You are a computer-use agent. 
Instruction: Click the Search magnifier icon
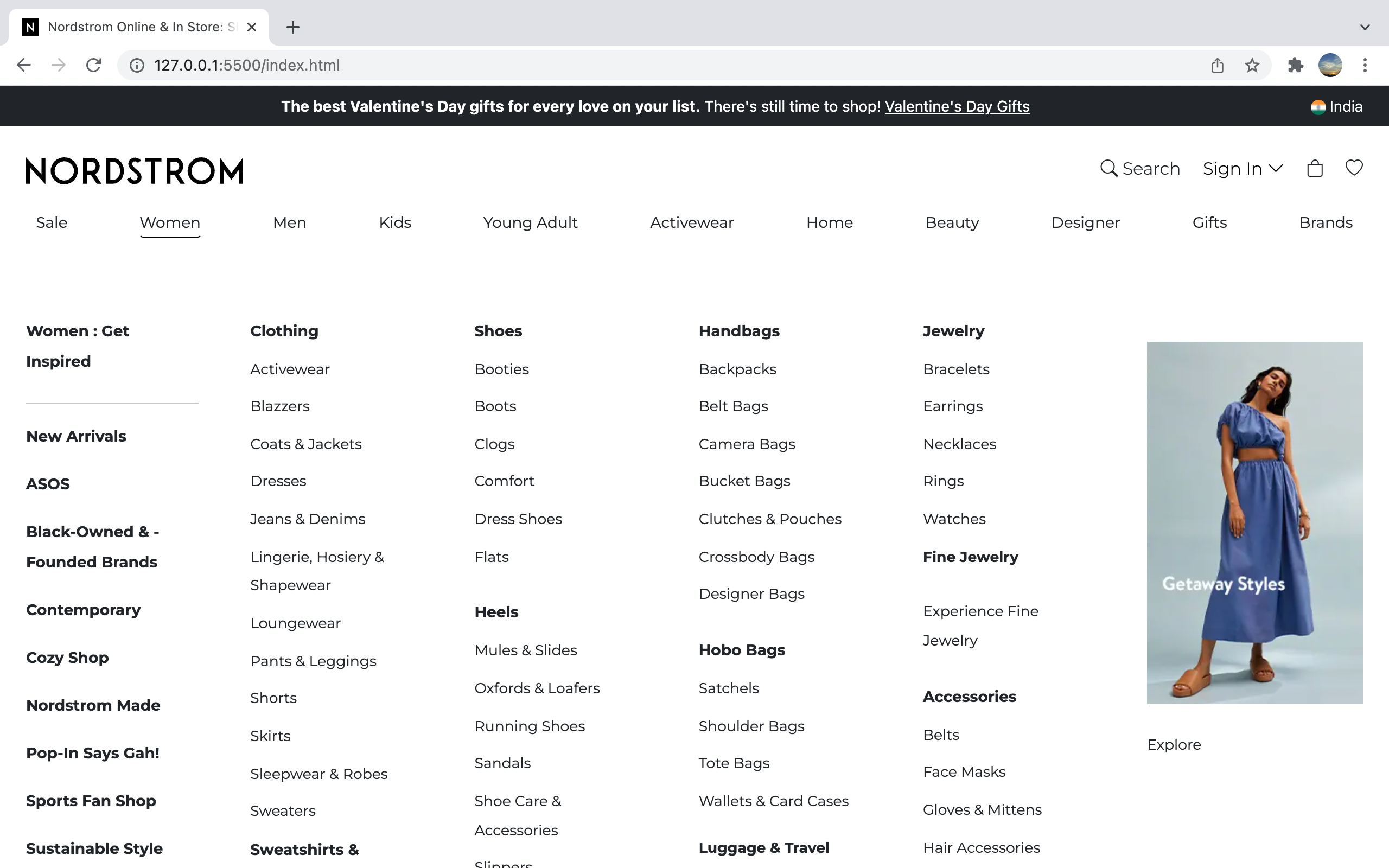pyautogui.click(x=1108, y=168)
